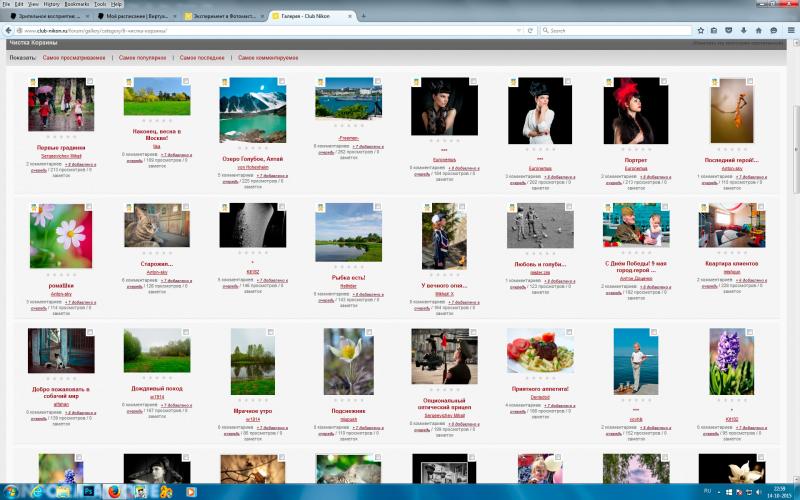This screenshot has height=500, width=800.
Task: Switch to the Эксперимент в Фотошест tab
Action: click(225, 16)
